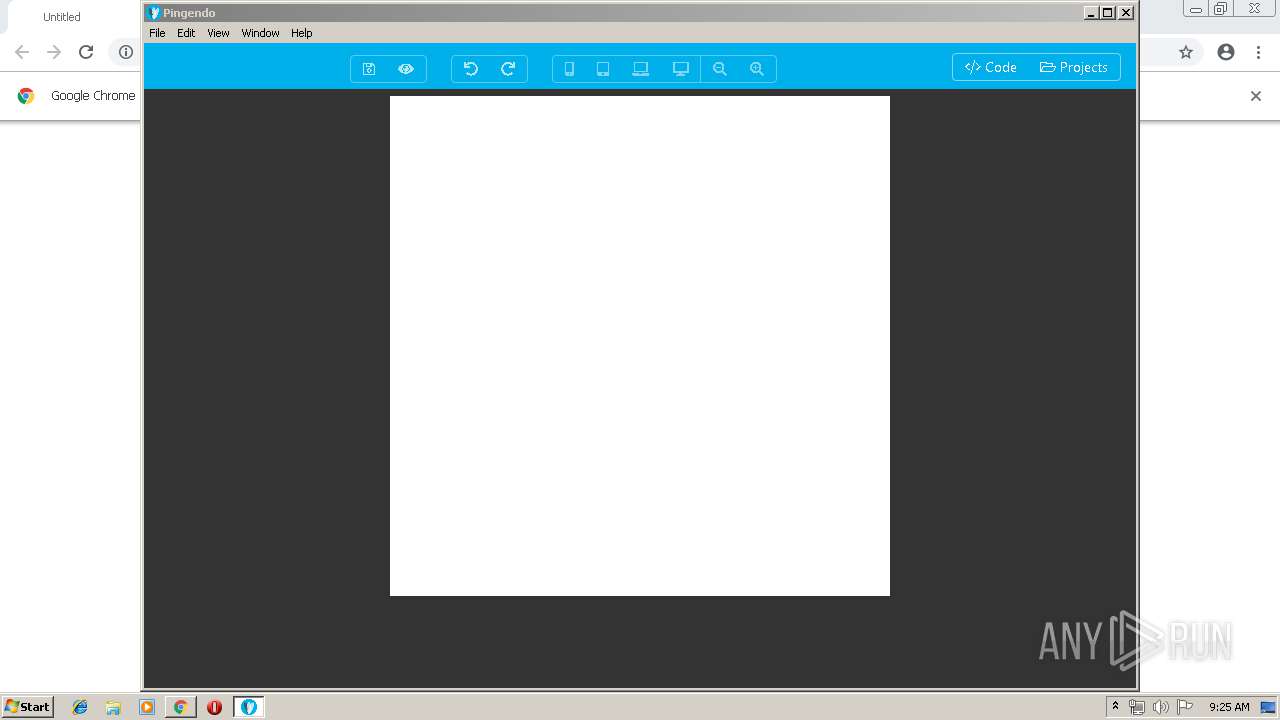Click the Save icon in Pingendo toolbar
Image resolution: width=1280 pixels, height=720 pixels.
(x=369, y=69)
